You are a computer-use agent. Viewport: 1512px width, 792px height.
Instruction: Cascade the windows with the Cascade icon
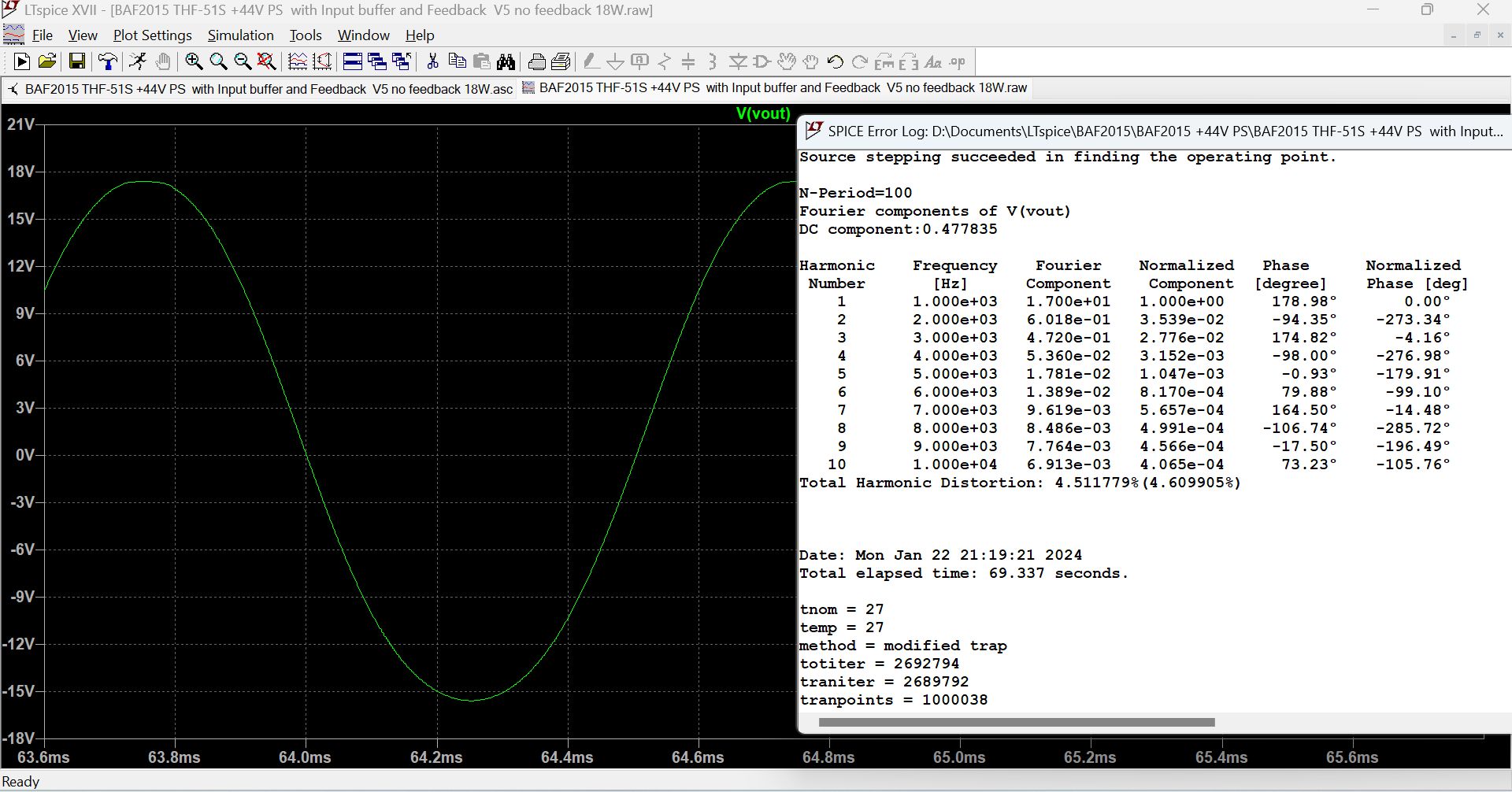377,61
